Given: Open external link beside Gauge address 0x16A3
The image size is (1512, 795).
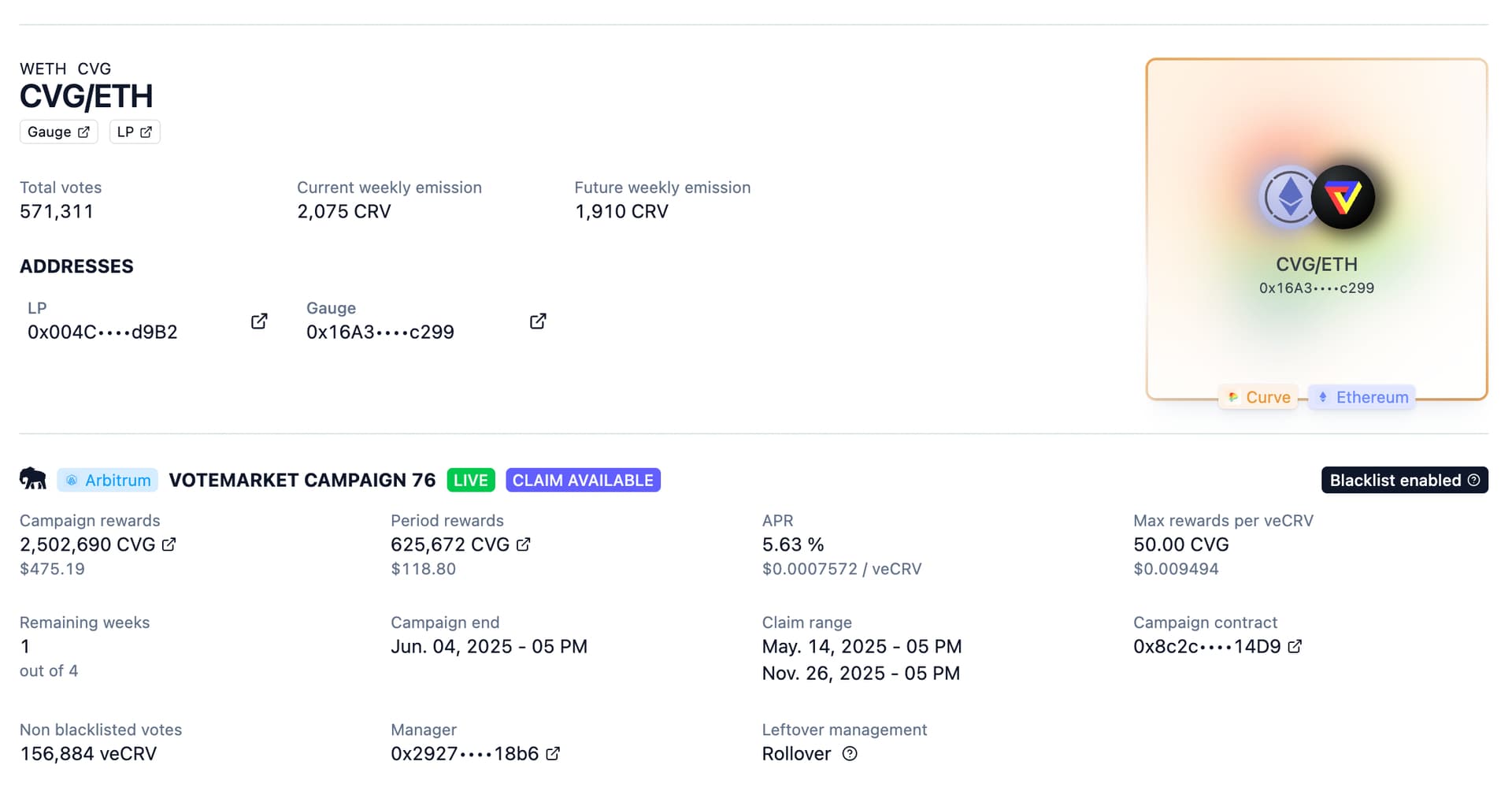Looking at the screenshot, I should [x=538, y=321].
